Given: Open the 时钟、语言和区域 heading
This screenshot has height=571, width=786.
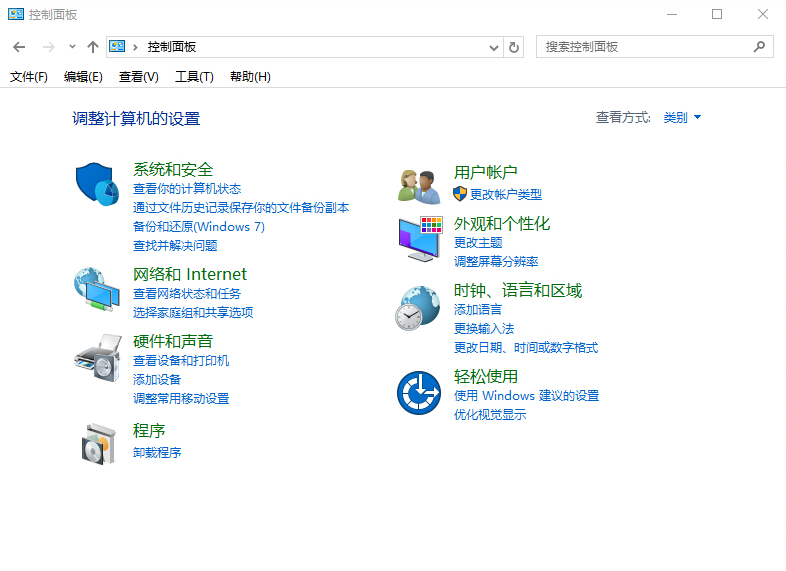Looking at the screenshot, I should [518, 291].
